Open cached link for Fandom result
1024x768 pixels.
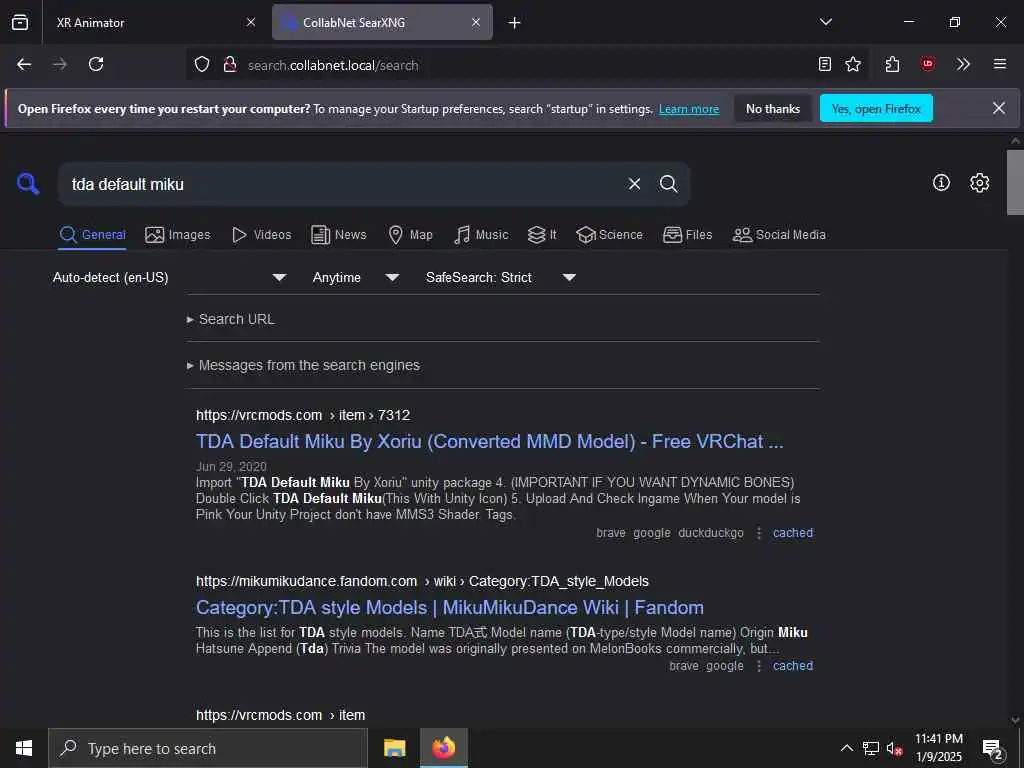coord(793,666)
